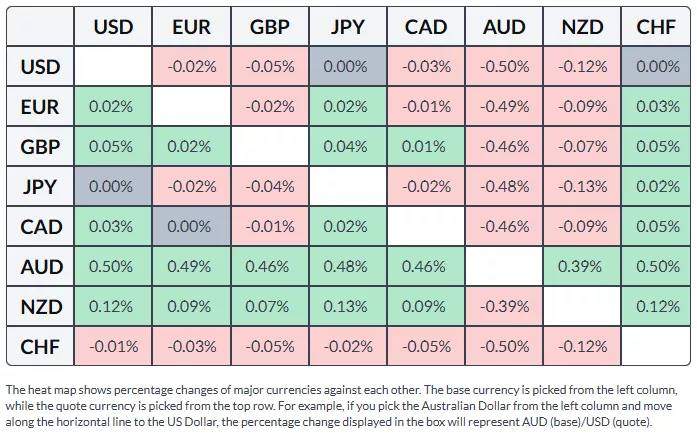This screenshot has height=436, width=697.
Task: Click the JPY/NZD cell showing -0.13%
Action: pos(582,187)
